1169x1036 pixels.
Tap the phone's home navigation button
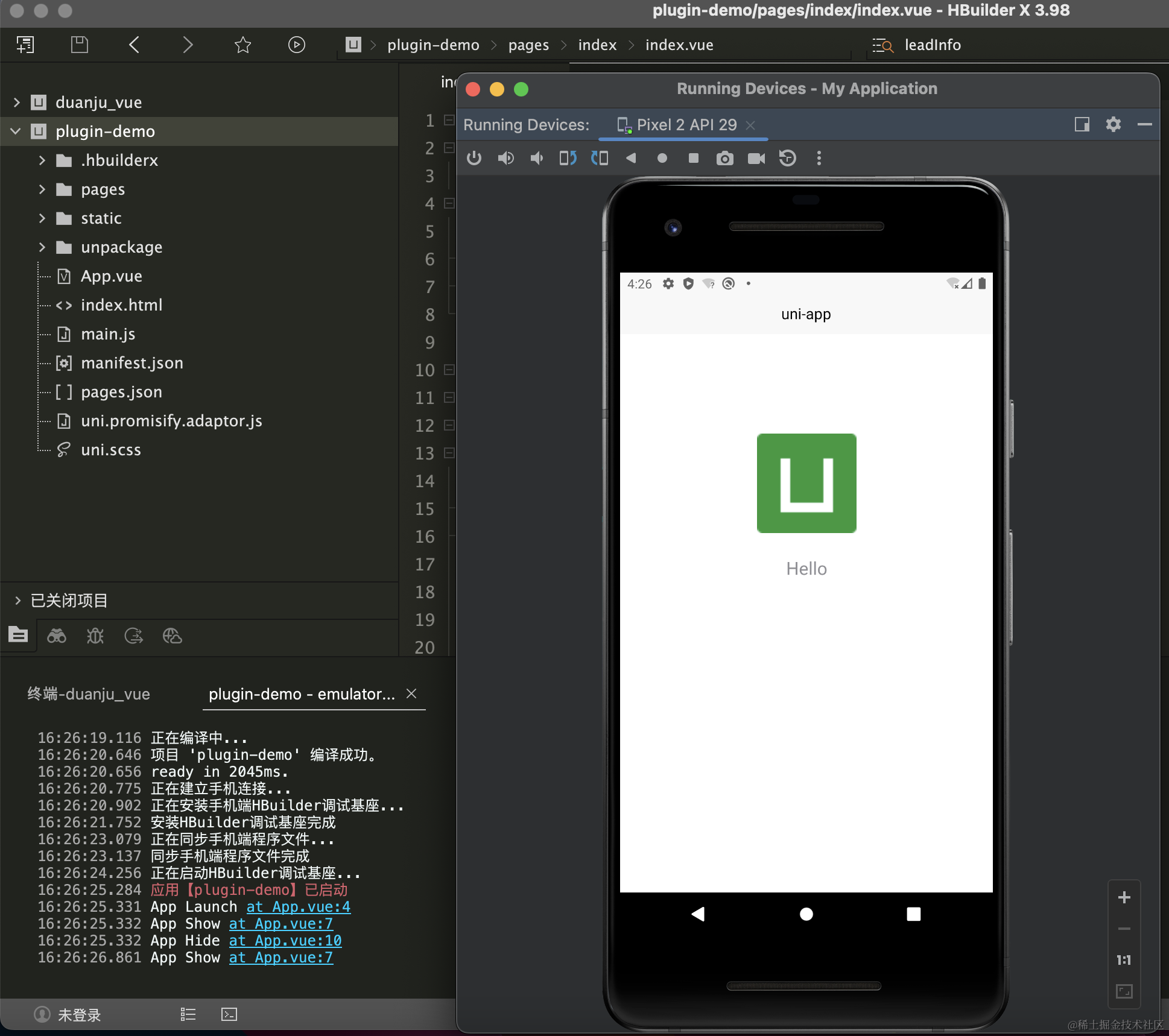coord(806,914)
